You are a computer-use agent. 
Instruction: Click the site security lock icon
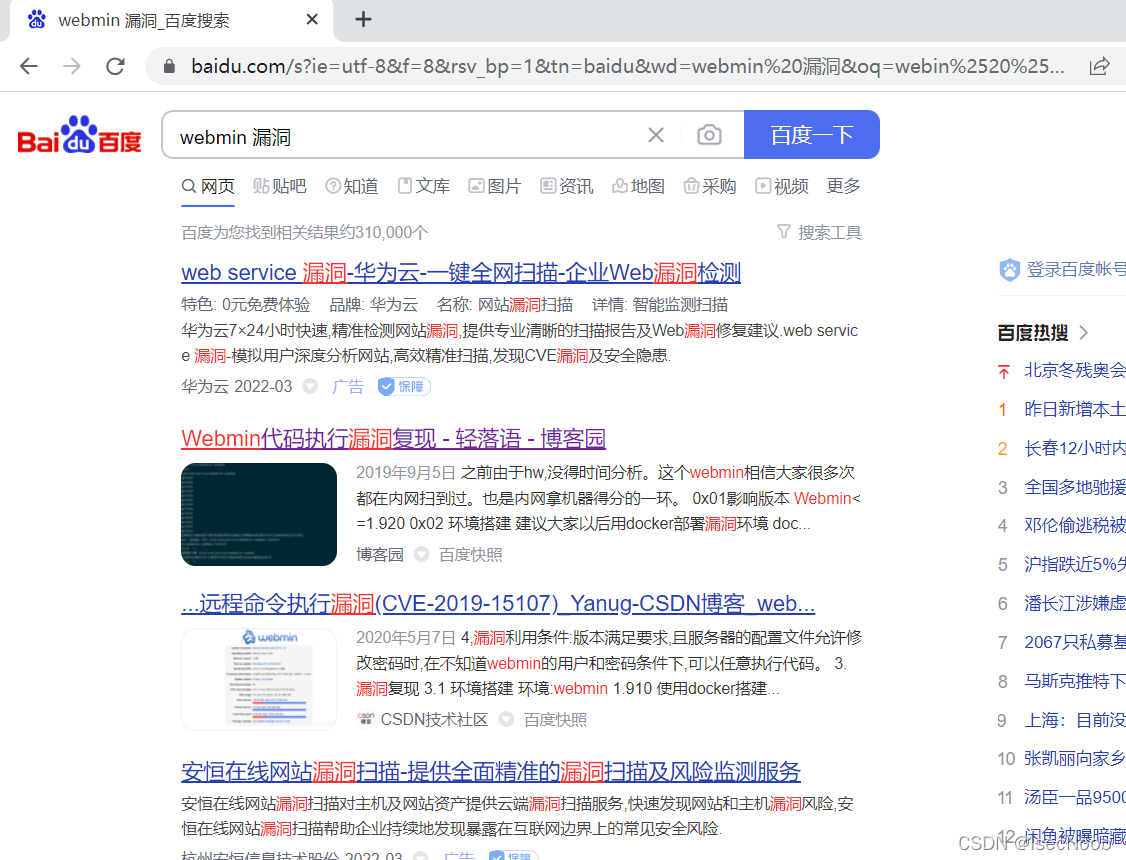(x=169, y=65)
